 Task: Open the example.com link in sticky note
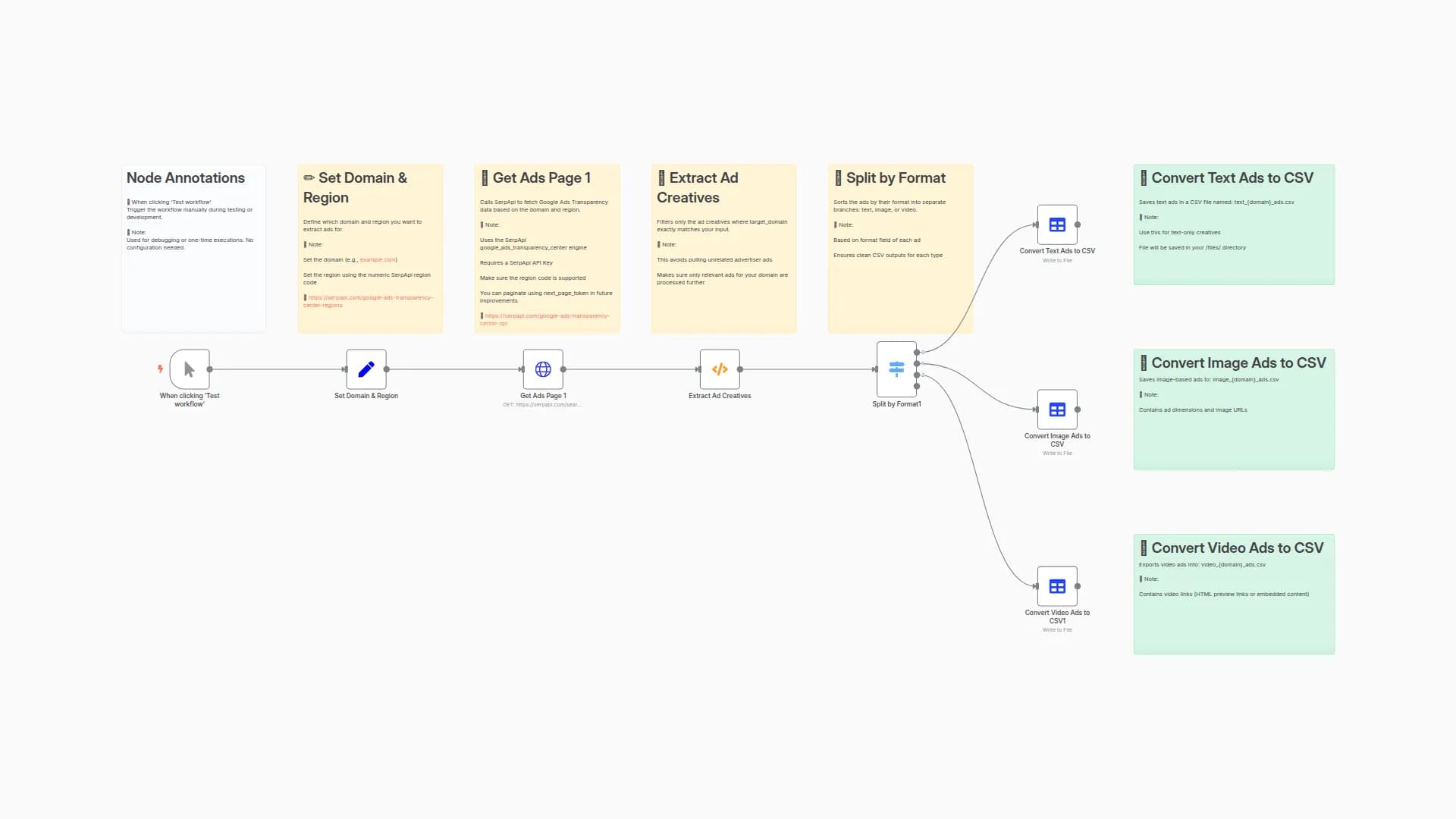(378, 260)
